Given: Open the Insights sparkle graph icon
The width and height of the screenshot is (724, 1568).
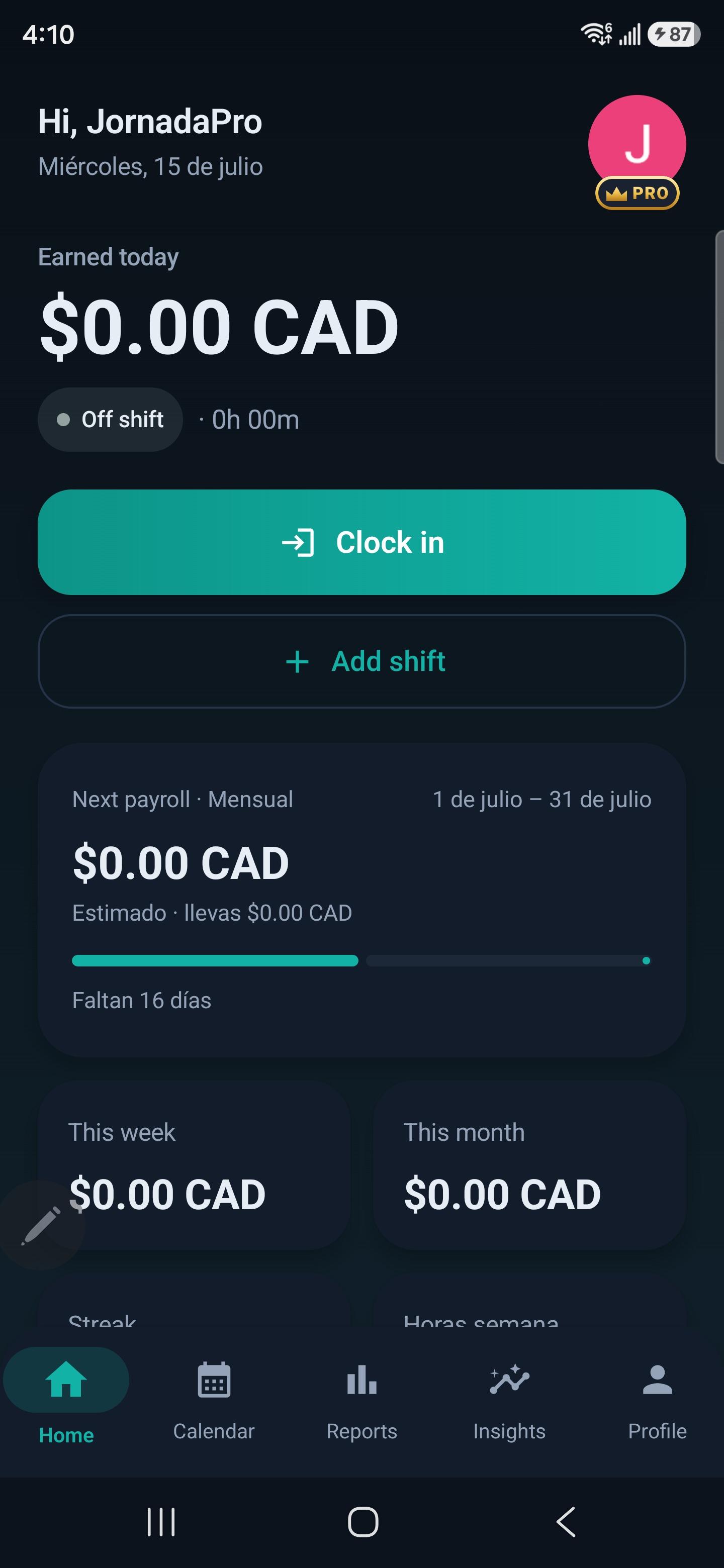Looking at the screenshot, I should point(510,1380).
